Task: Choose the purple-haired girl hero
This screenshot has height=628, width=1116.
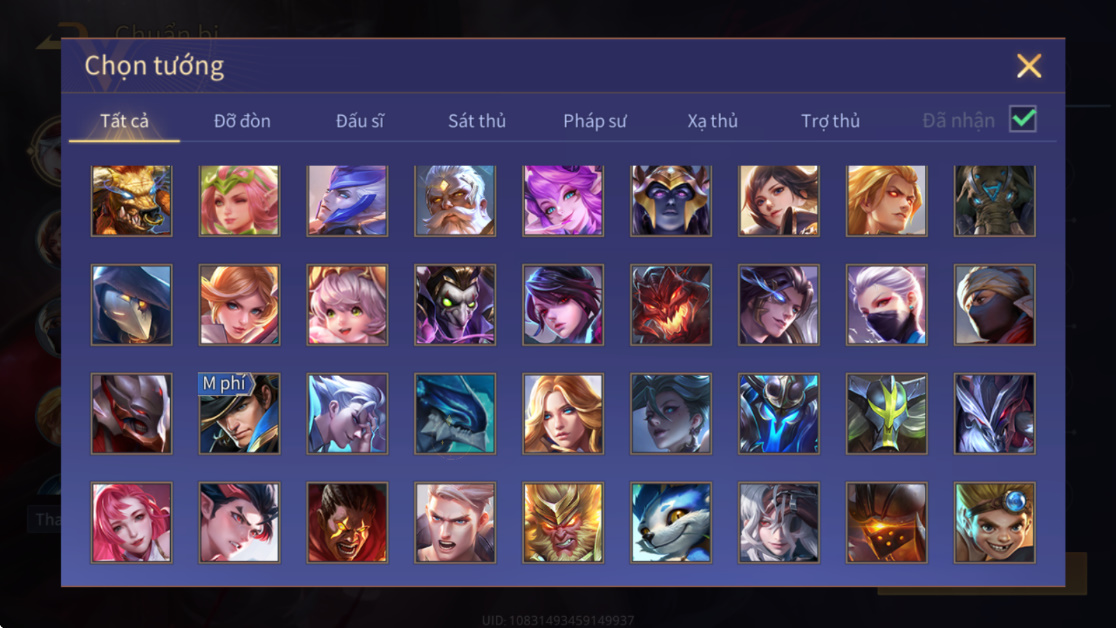Action: pos(563,201)
